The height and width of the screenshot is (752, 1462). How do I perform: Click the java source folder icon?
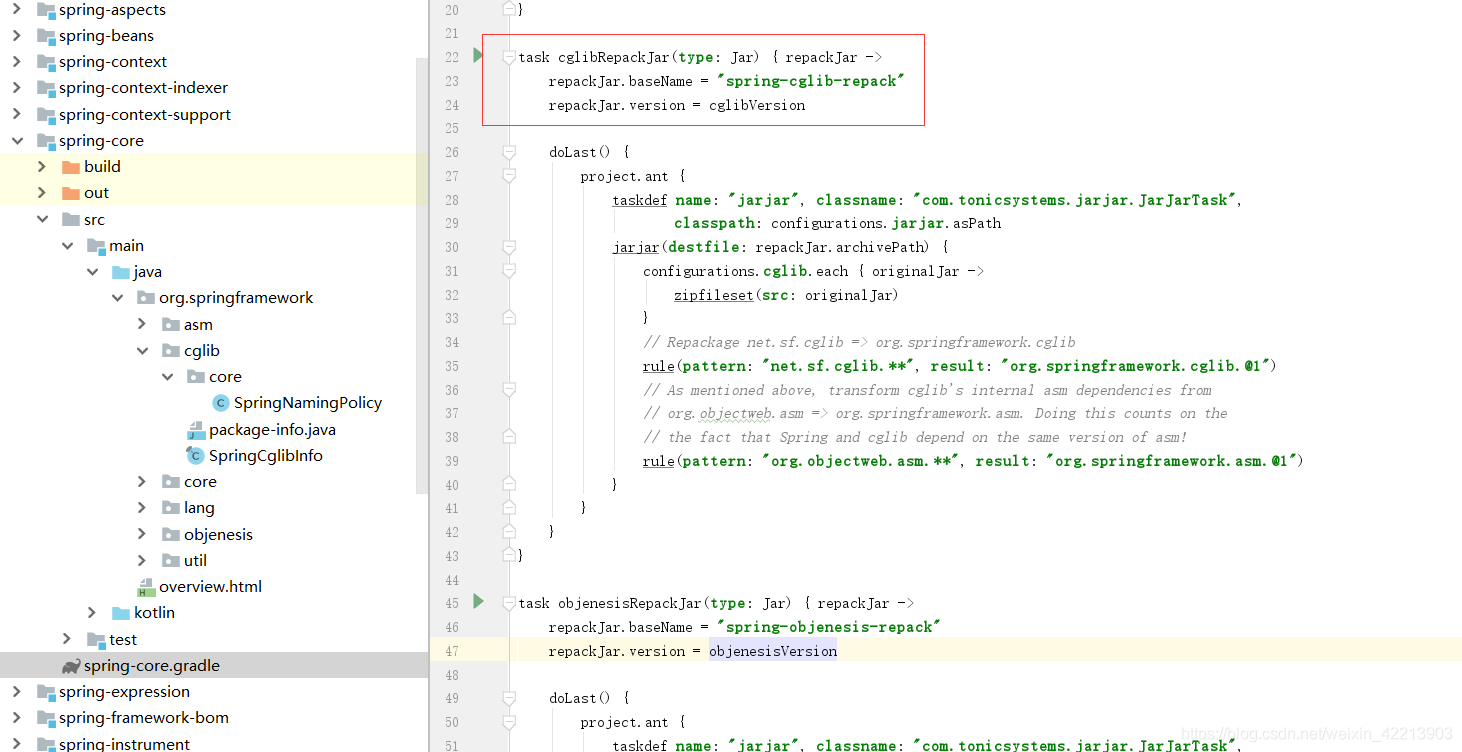(121, 272)
